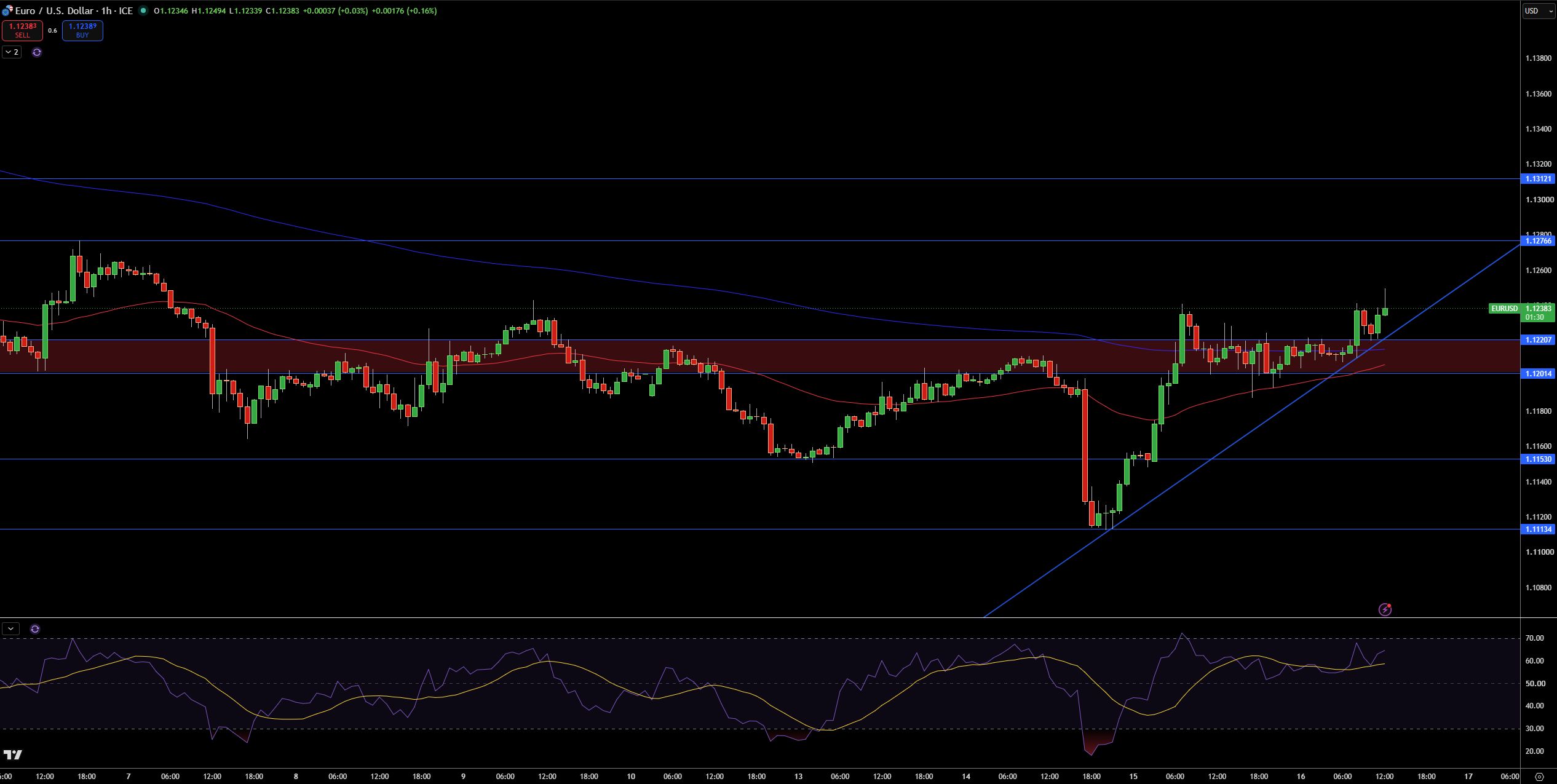Click the date 15 on time axis
This screenshot has width=1557, height=784.
pos(1133,777)
